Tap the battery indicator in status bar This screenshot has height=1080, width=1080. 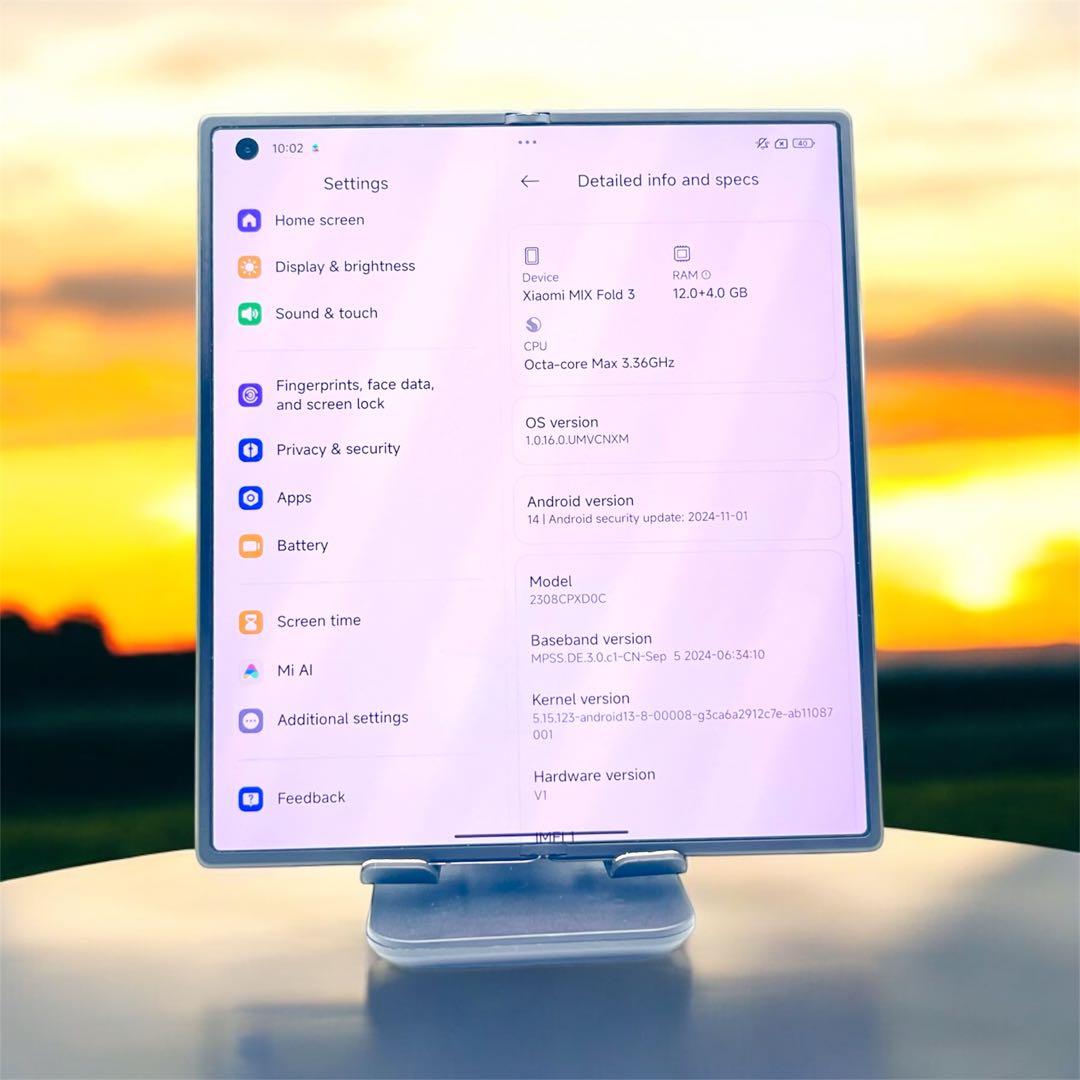point(803,144)
